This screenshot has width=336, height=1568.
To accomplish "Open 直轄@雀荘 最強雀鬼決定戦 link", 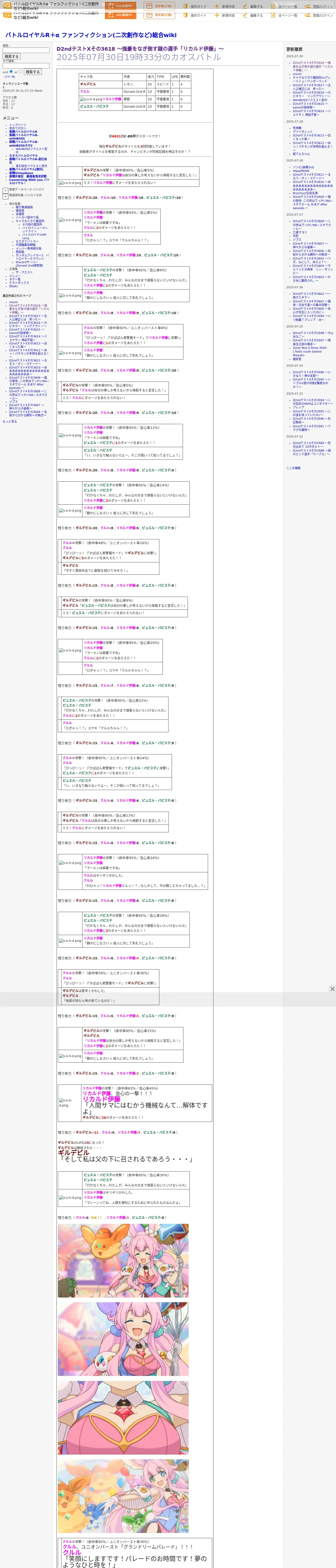I will [x=27, y=176].
